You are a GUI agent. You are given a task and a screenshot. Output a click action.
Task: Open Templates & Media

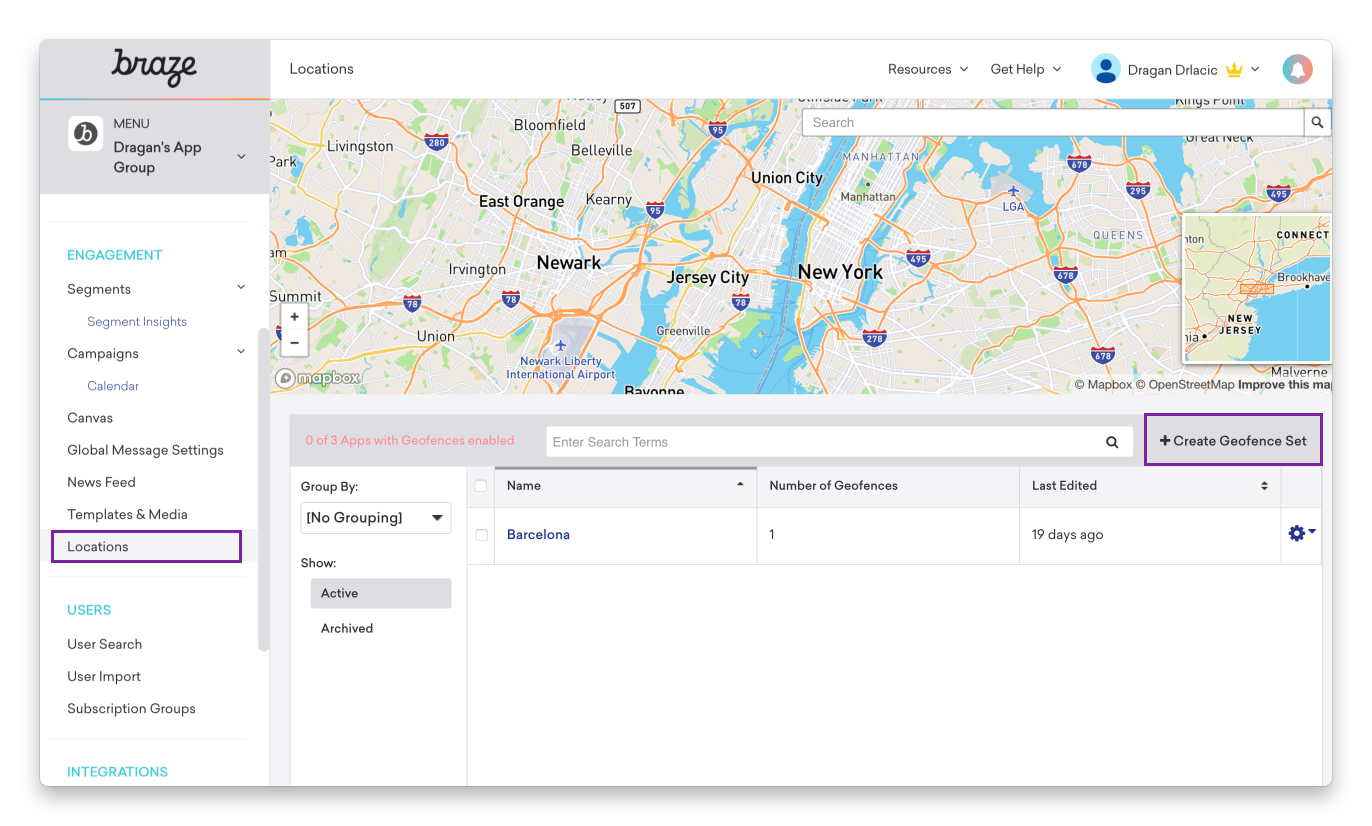coord(127,514)
